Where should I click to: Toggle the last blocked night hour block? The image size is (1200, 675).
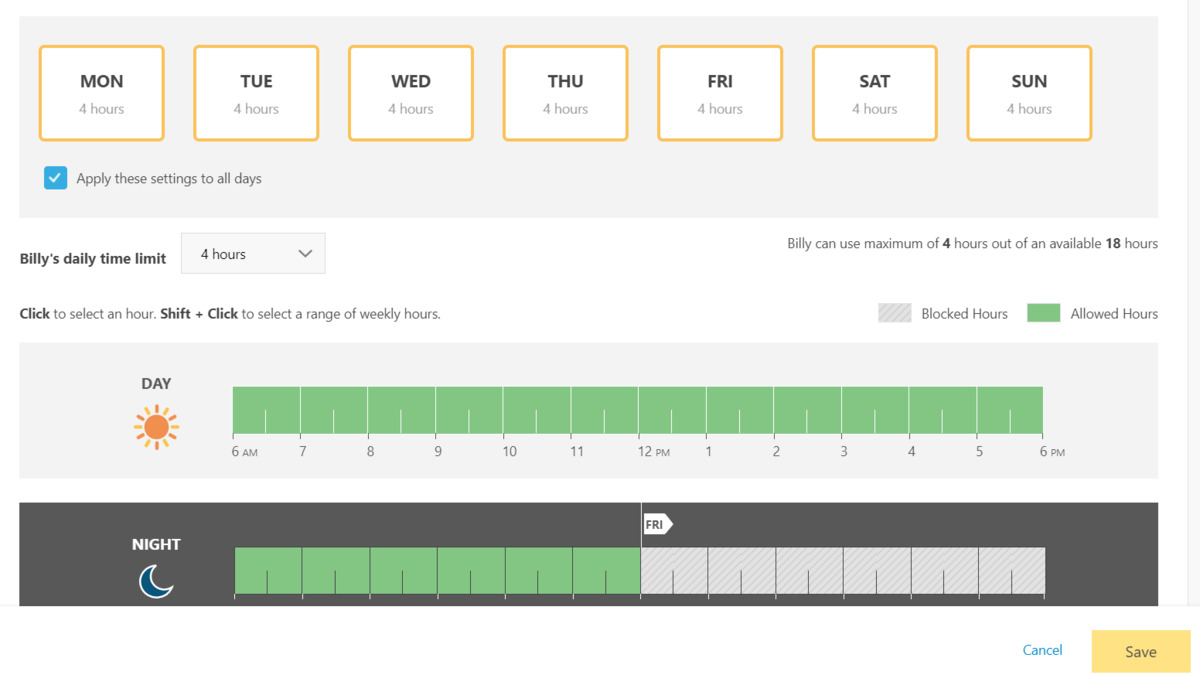pyautogui.click(x=1012, y=571)
